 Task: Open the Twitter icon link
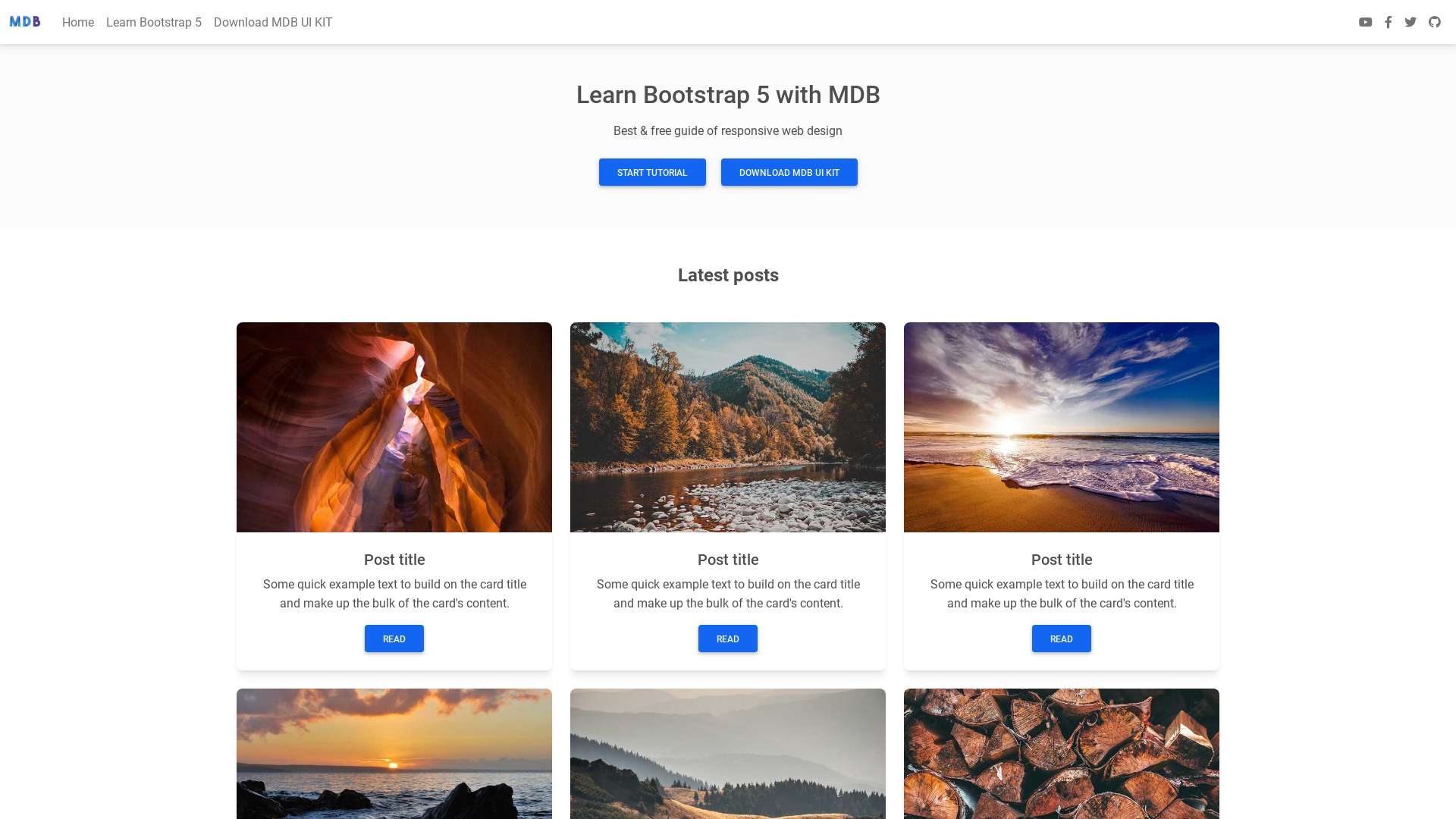click(1410, 22)
